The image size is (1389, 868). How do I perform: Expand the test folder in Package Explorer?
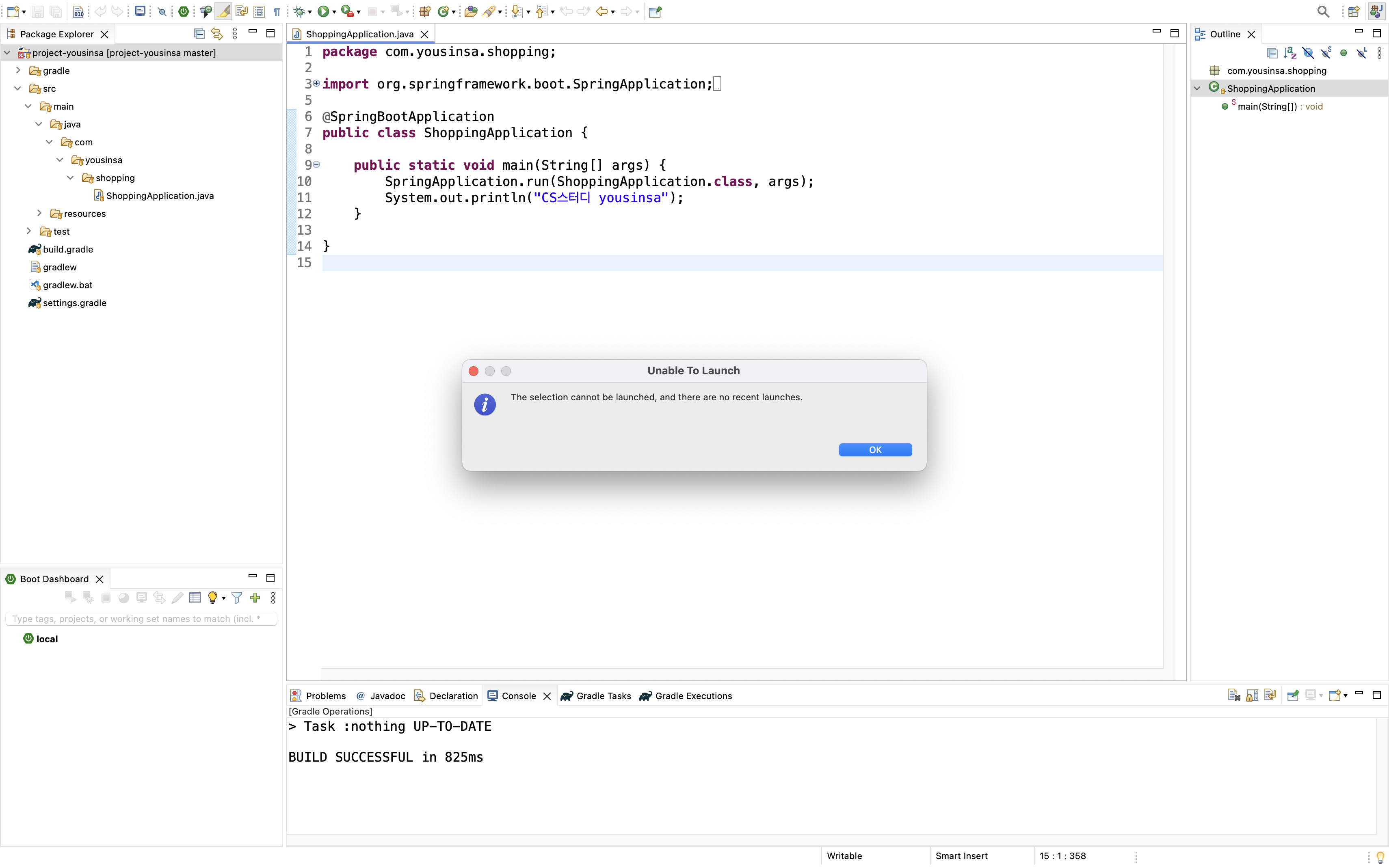pyautogui.click(x=29, y=231)
